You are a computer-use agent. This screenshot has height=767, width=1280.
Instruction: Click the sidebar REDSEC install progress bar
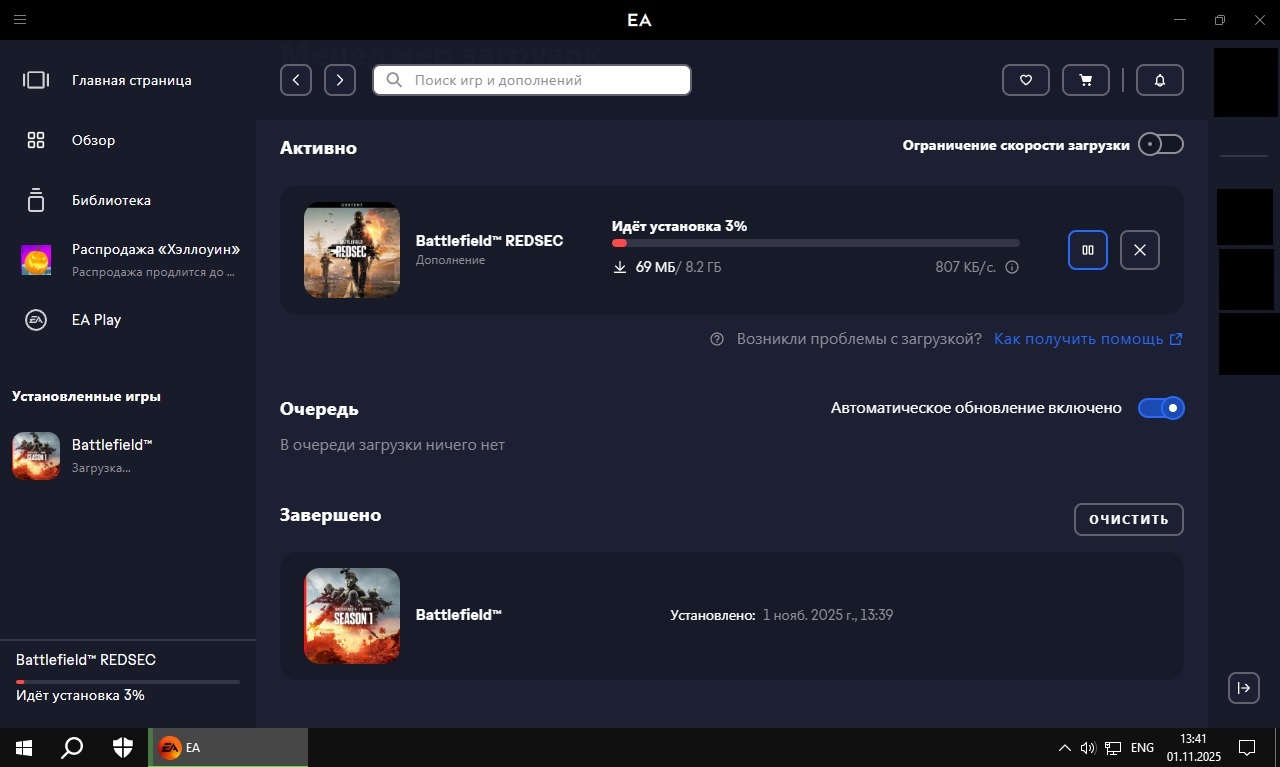[x=128, y=682]
